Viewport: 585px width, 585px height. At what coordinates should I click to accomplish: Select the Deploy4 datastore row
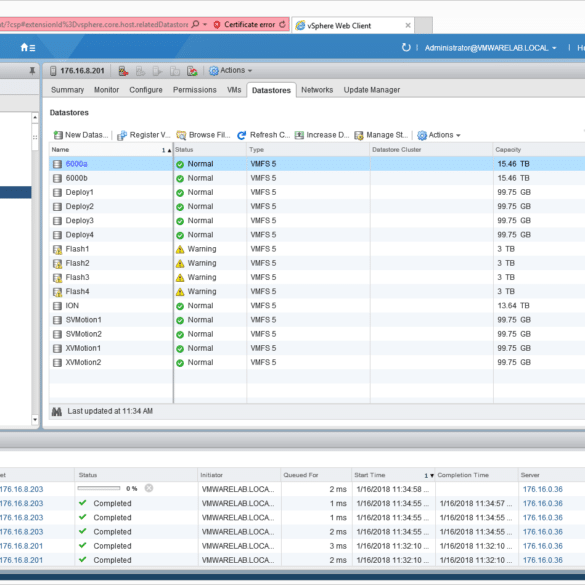tap(317, 235)
